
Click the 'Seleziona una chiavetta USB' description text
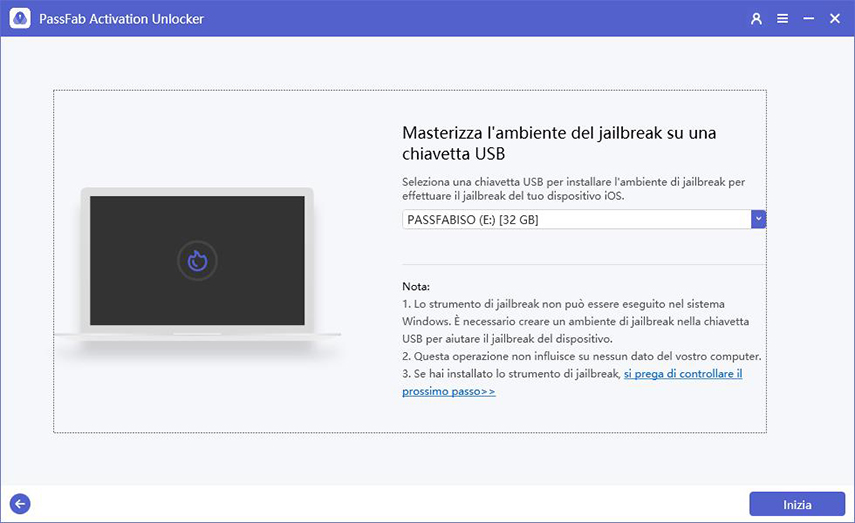[573, 188]
